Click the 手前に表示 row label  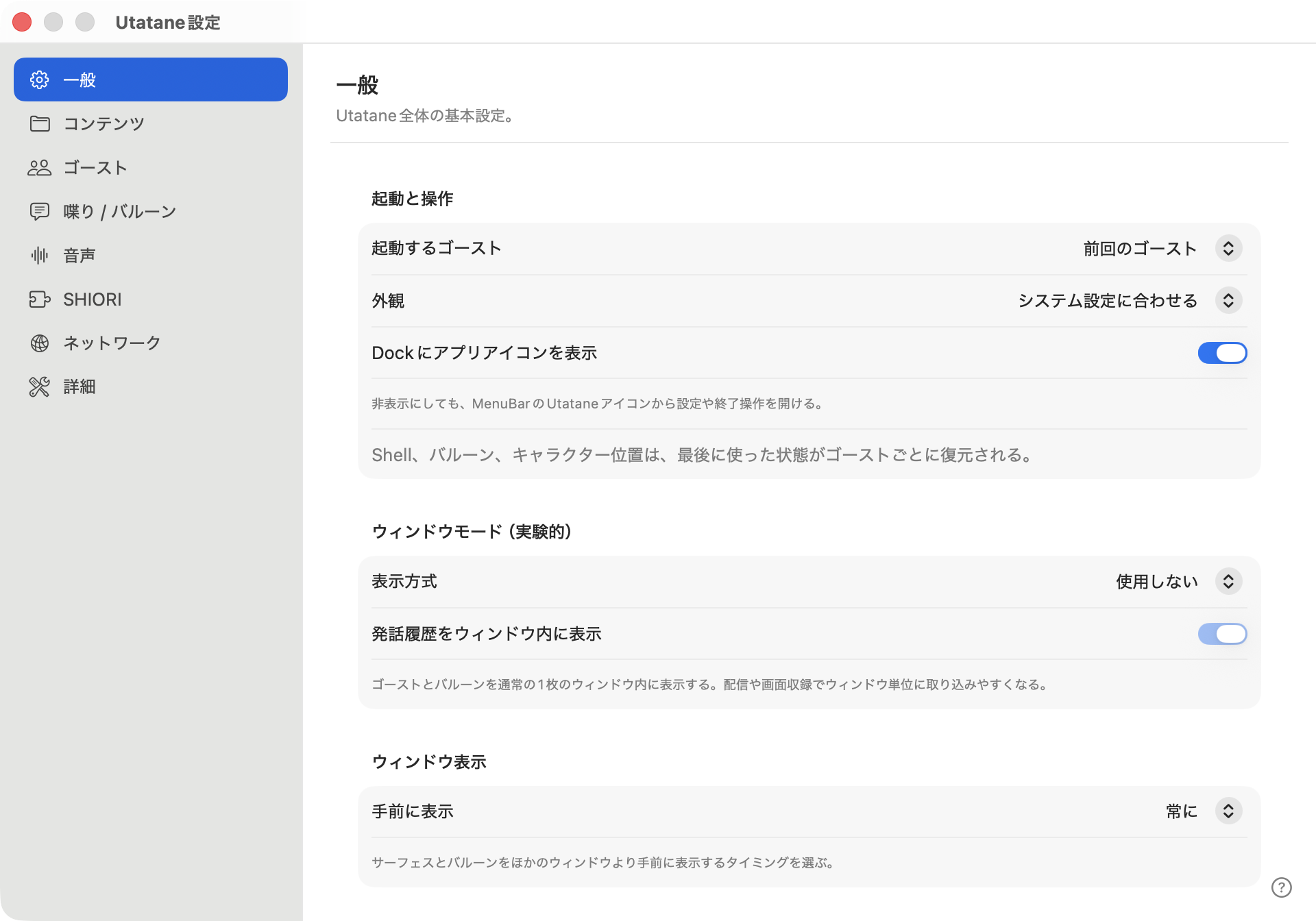(x=413, y=811)
